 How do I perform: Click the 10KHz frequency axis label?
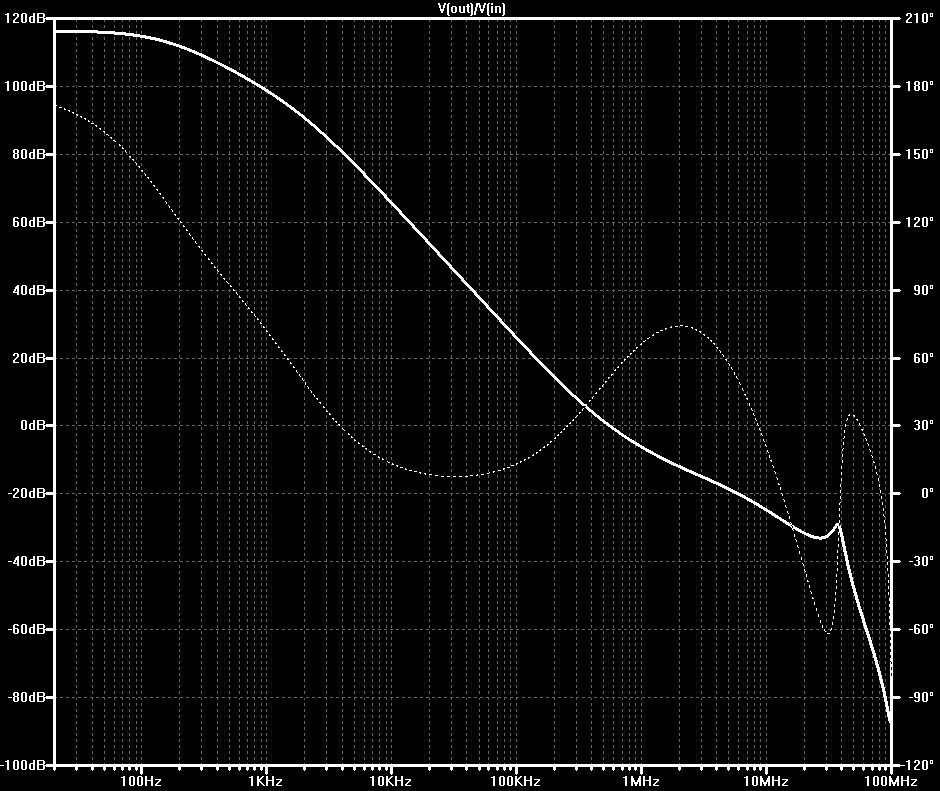tap(390, 781)
